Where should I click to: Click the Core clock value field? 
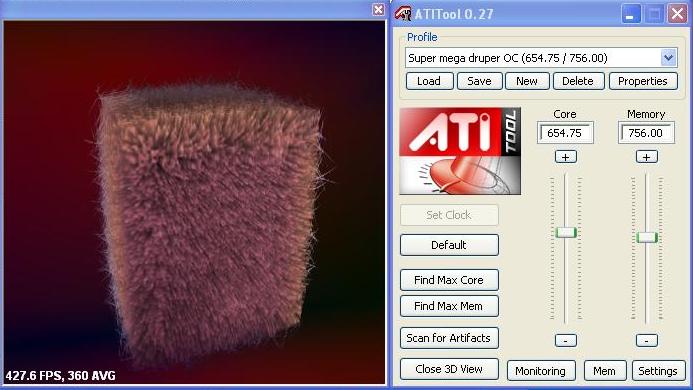[x=565, y=133]
